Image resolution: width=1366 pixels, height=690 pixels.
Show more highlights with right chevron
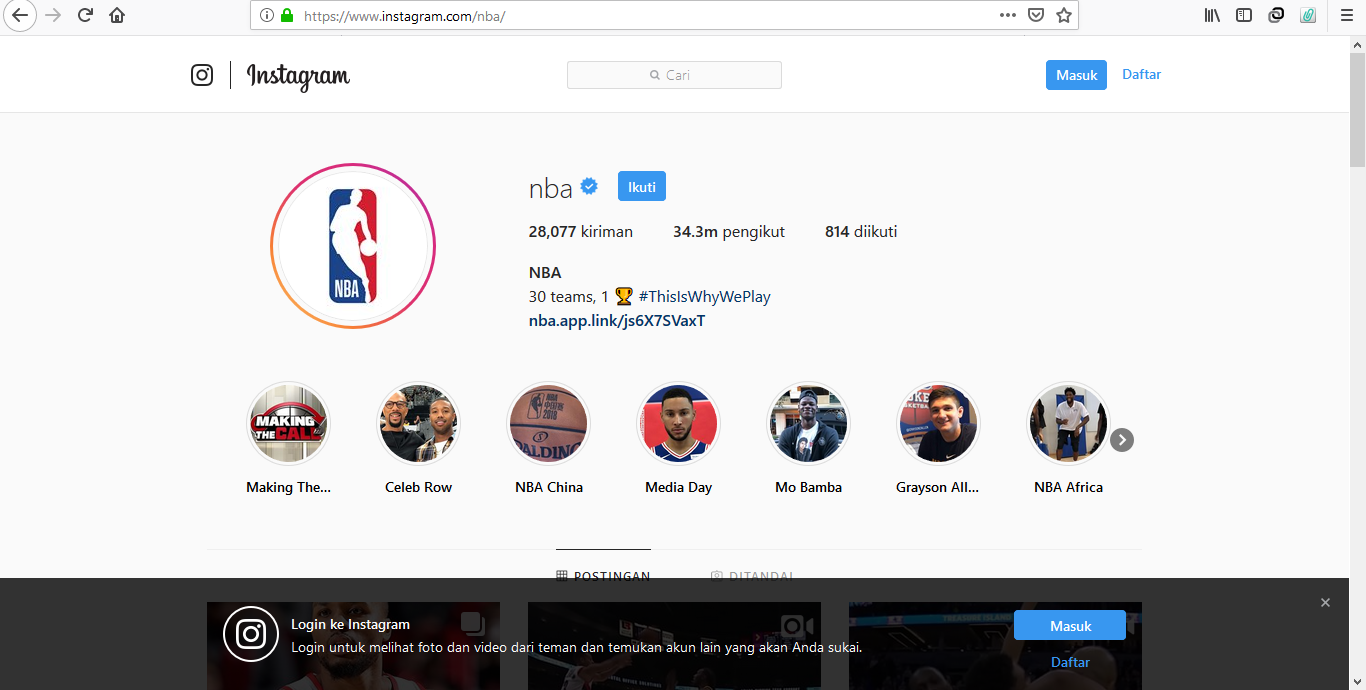click(1122, 440)
